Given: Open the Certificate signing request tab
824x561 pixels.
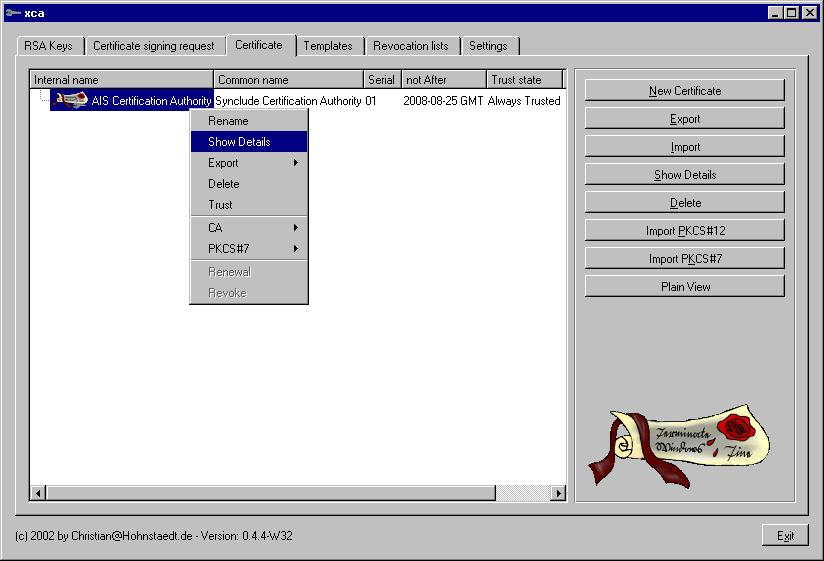Looking at the screenshot, I should pos(154,46).
